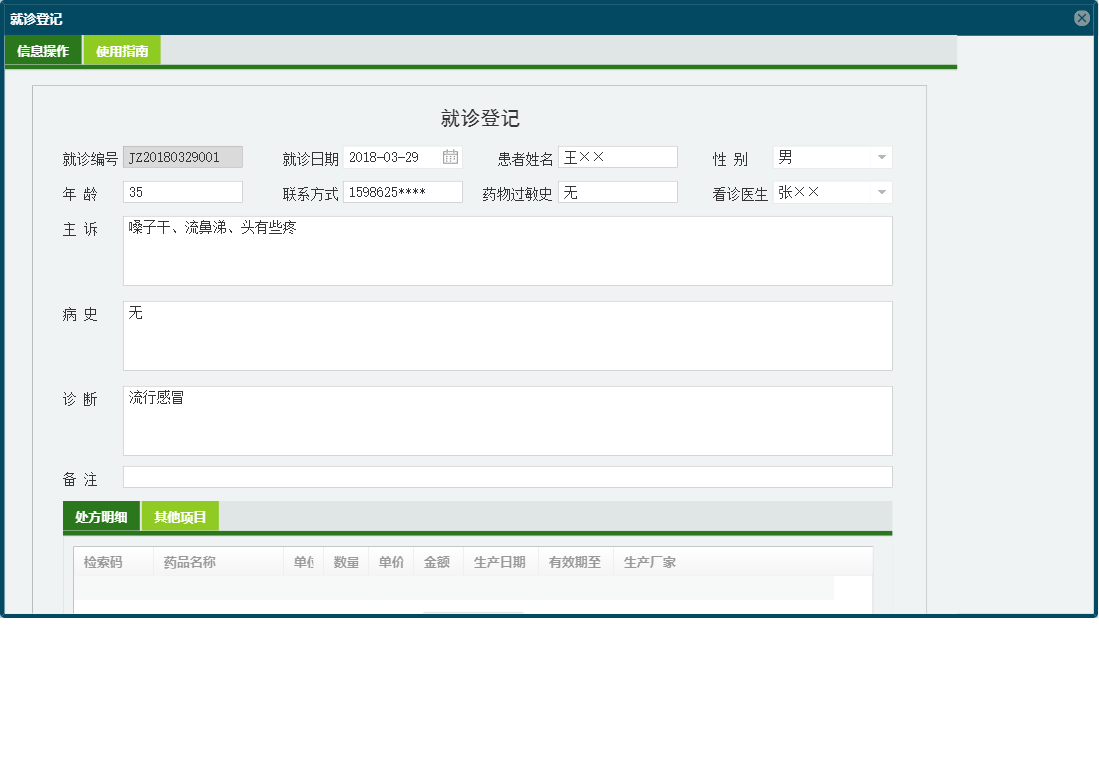Viewport: 1099px width, 762px height.
Task: Click the 信息操作 toolbar item
Action: [42, 49]
